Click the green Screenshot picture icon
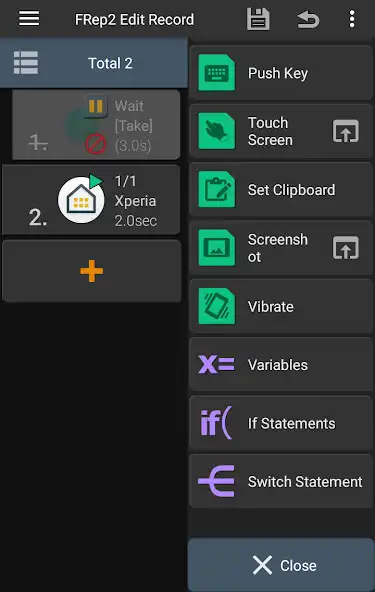Viewport: 375px width, 592px height. click(217, 248)
